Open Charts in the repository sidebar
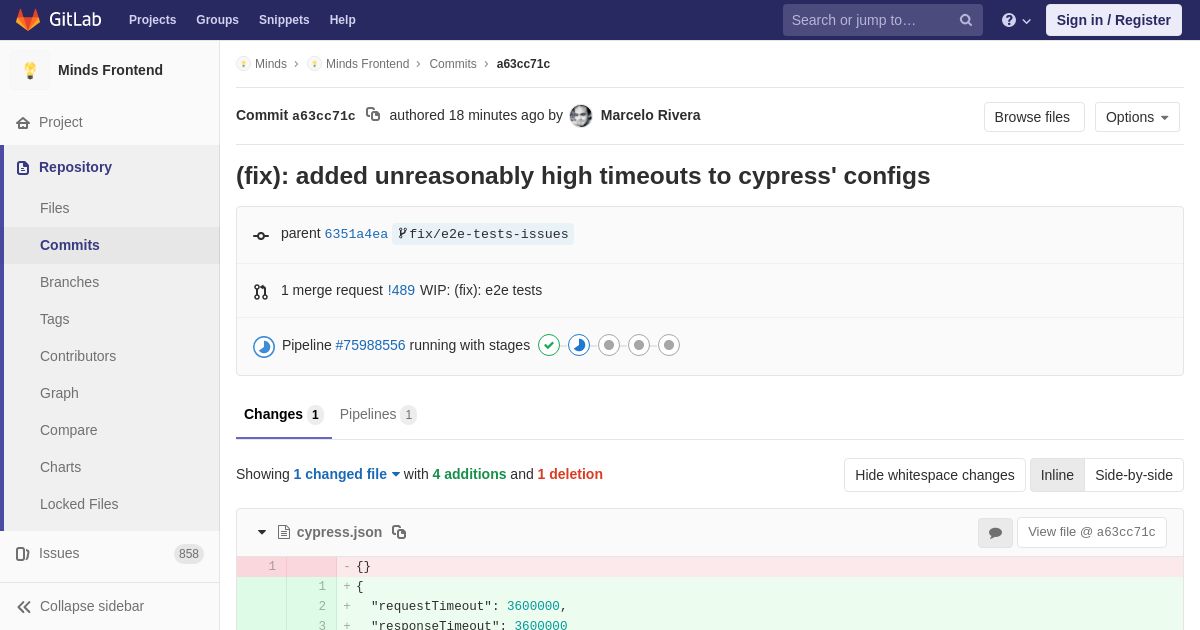 pyautogui.click(x=110, y=467)
